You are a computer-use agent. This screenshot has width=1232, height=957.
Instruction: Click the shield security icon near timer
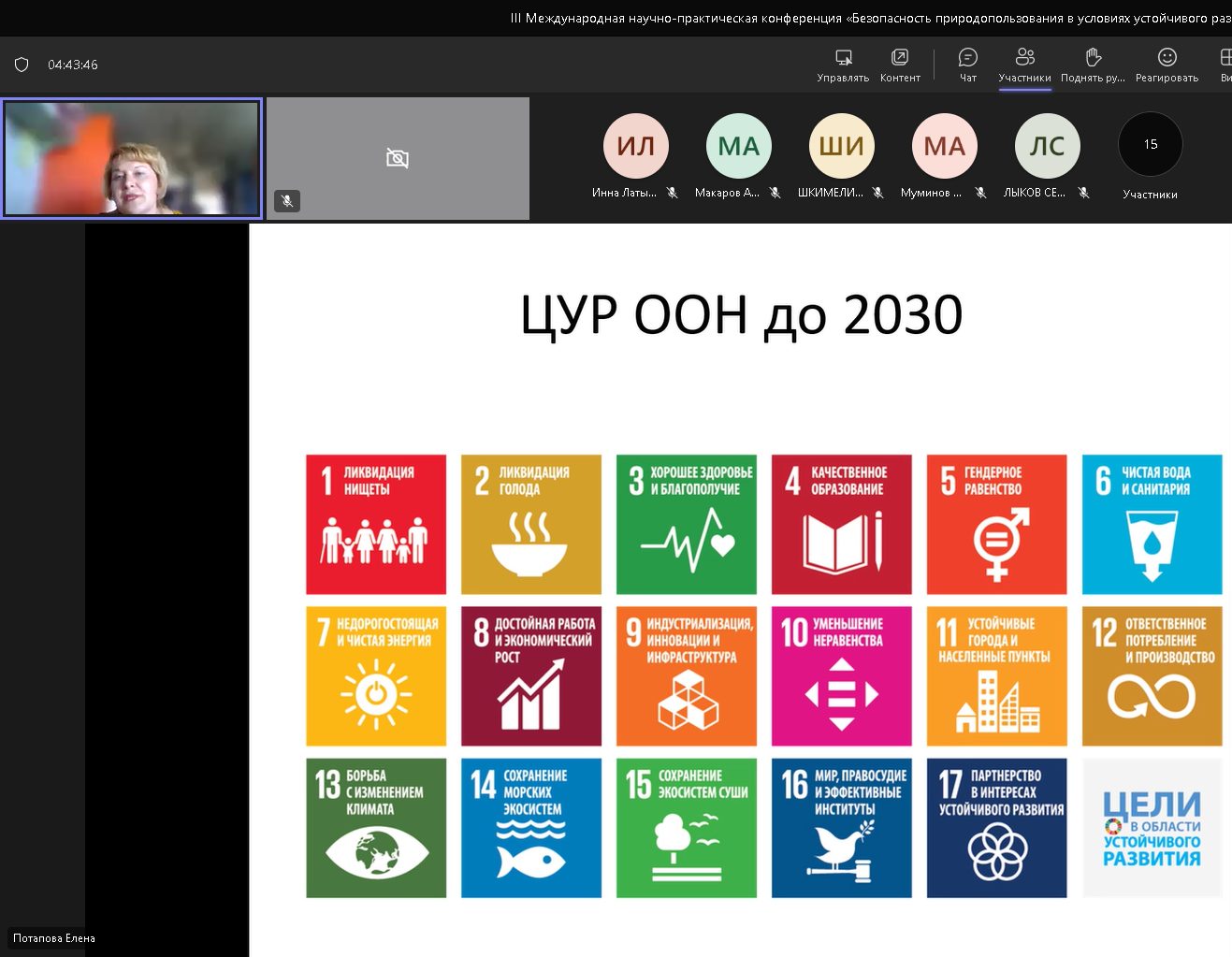point(22,65)
